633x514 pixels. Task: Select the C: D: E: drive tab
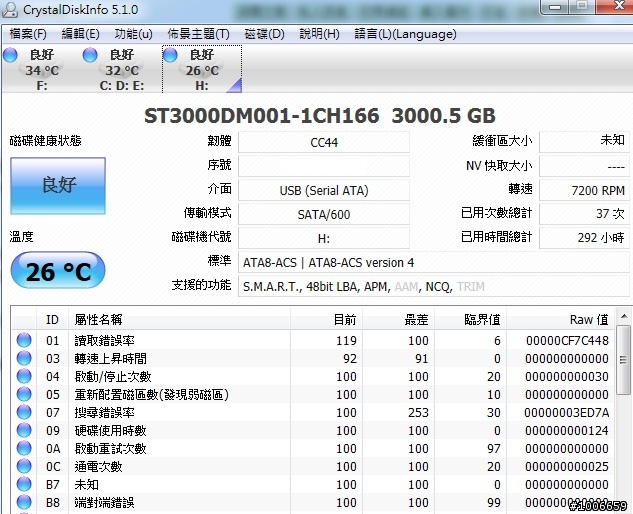pyautogui.click(x=122, y=69)
